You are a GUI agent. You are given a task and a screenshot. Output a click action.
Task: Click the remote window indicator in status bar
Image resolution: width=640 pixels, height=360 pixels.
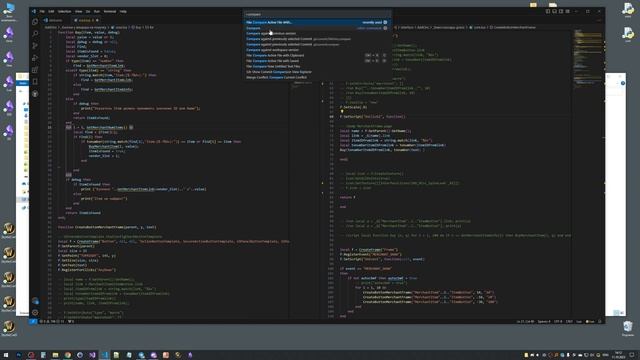coord(33,322)
